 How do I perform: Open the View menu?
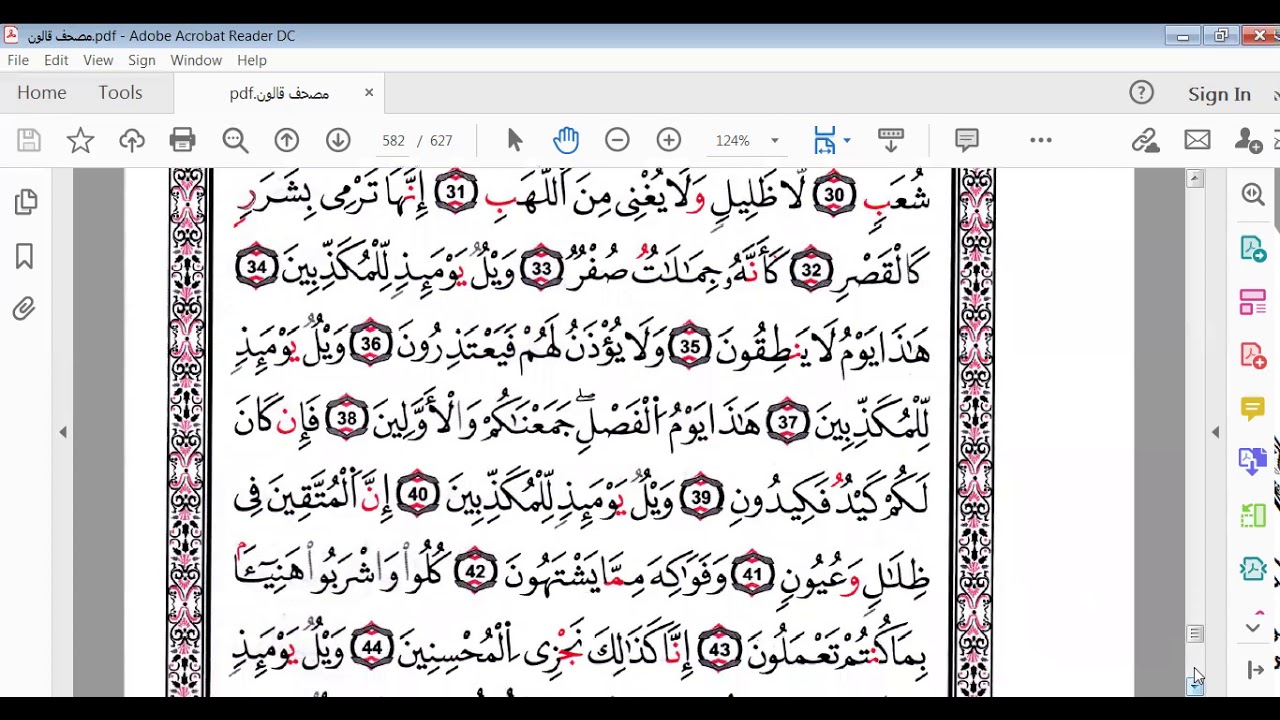pos(98,60)
